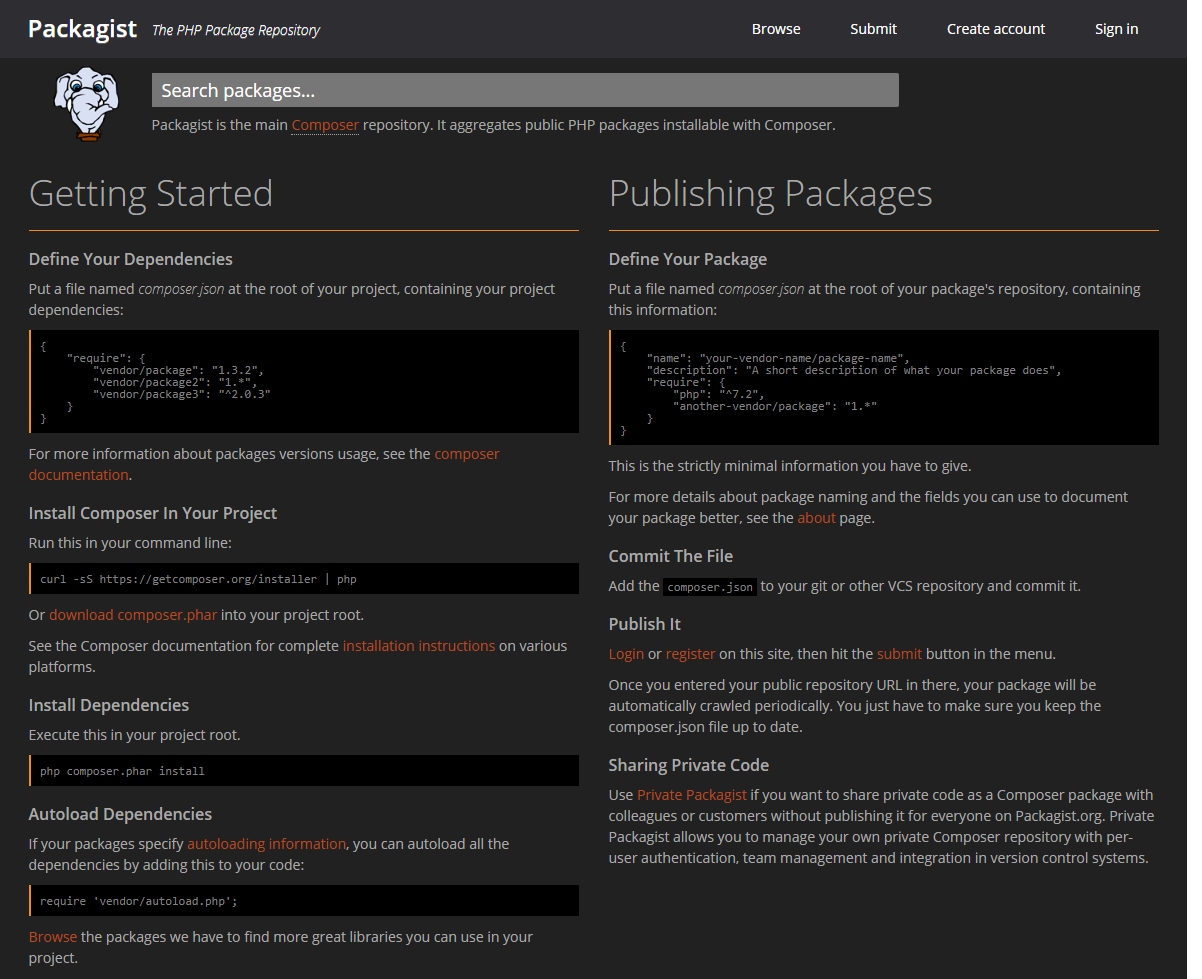Screen dimensions: 1202x979
Task: Open the Browse menu item
Action: [x=776, y=29]
